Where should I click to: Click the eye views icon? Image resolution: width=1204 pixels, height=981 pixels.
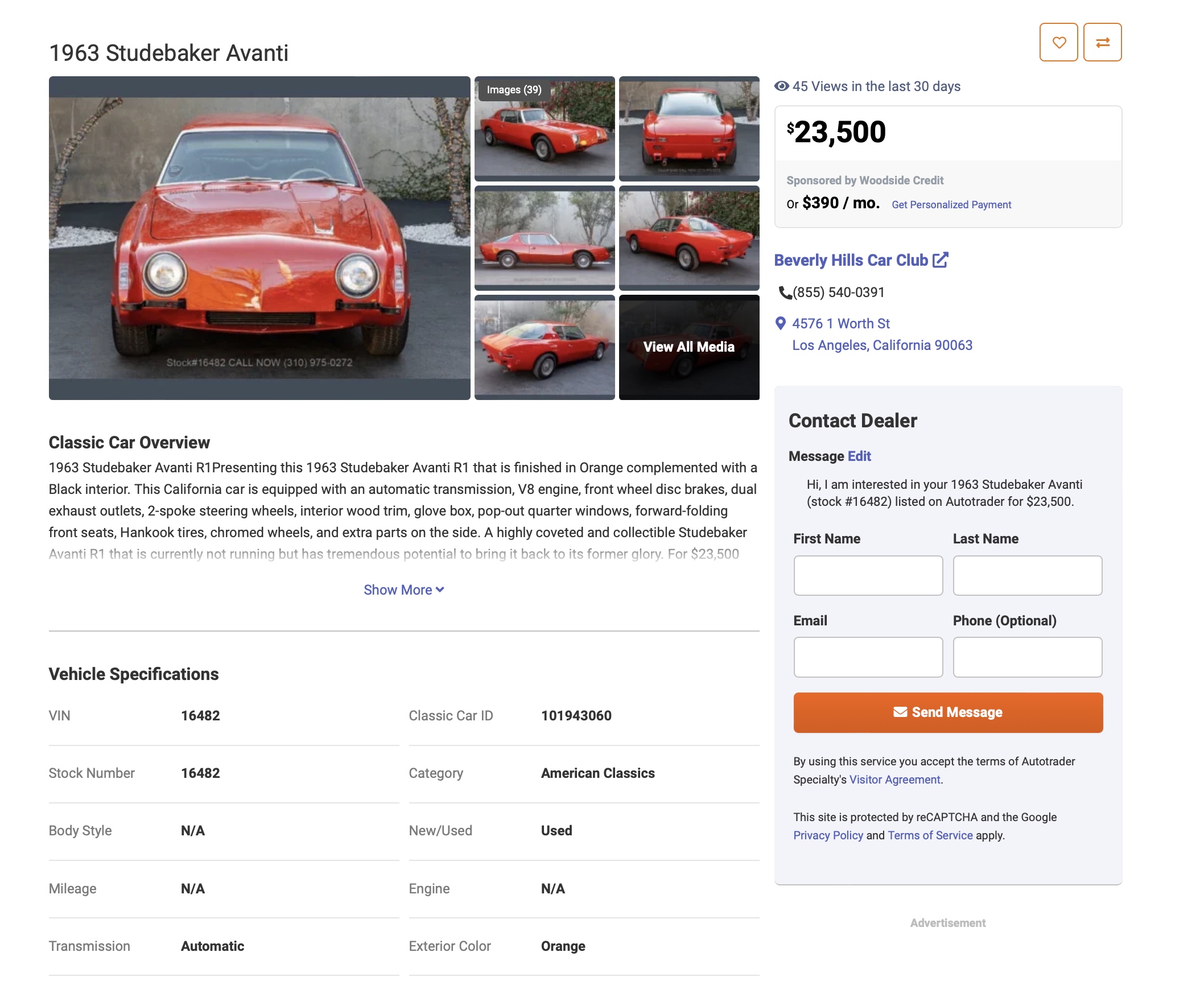(782, 86)
